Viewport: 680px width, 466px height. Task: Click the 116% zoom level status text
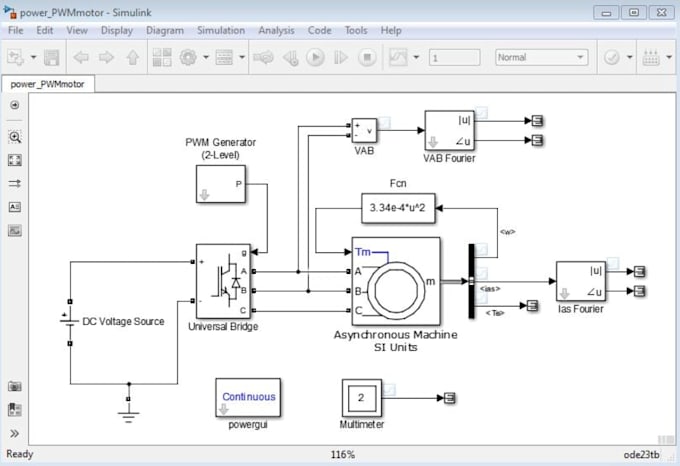[343, 455]
